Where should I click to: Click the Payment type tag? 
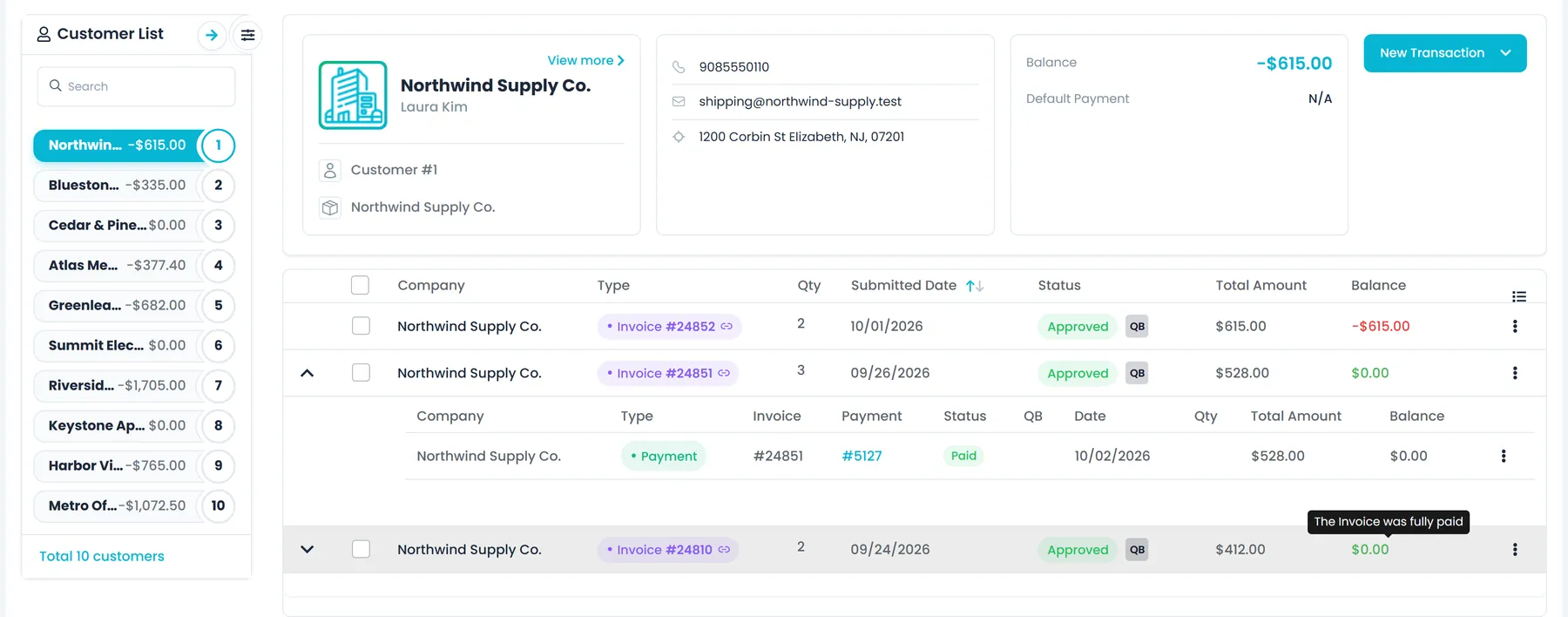tap(664, 456)
